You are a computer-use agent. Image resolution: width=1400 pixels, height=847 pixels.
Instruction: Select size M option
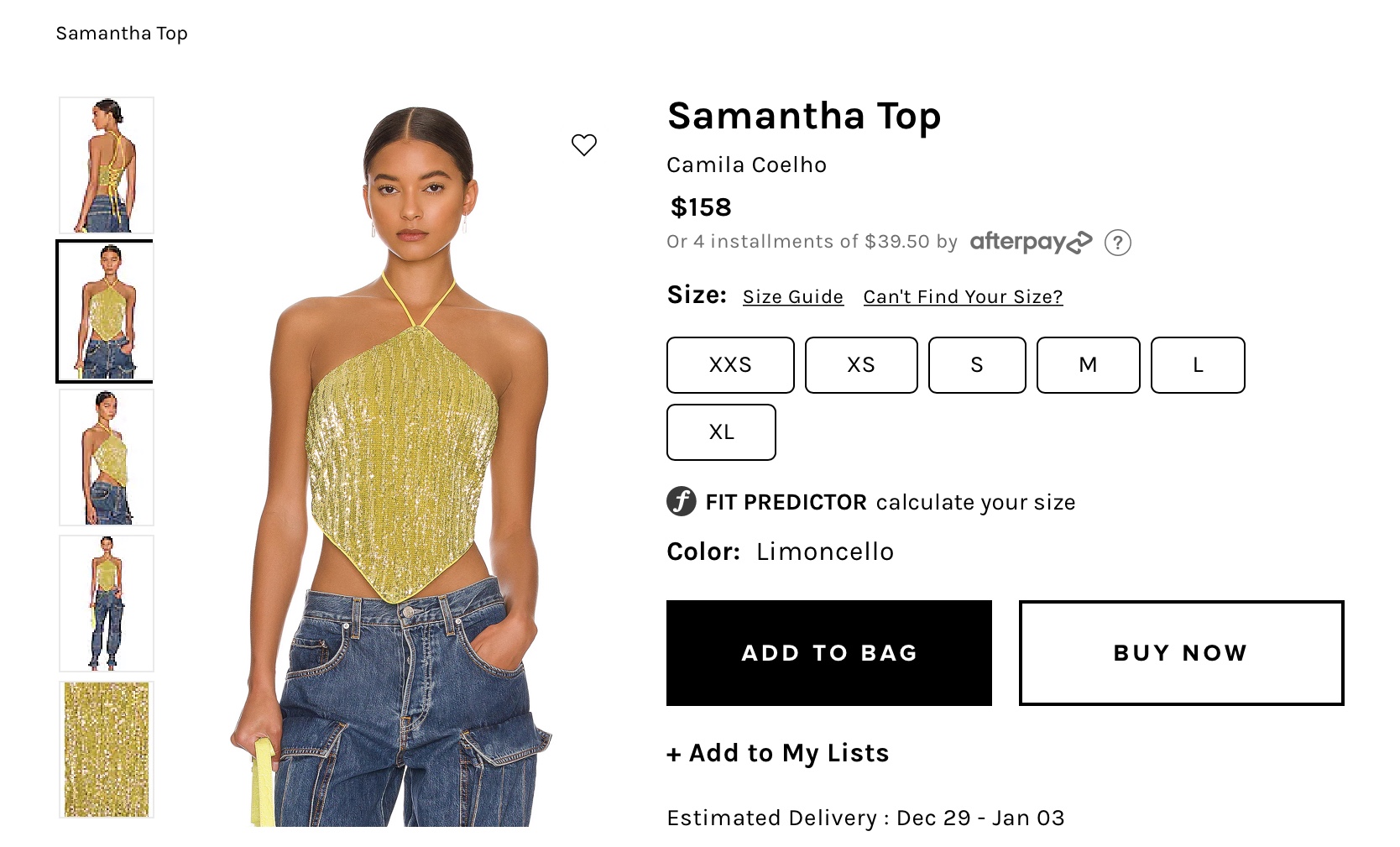(x=1088, y=365)
